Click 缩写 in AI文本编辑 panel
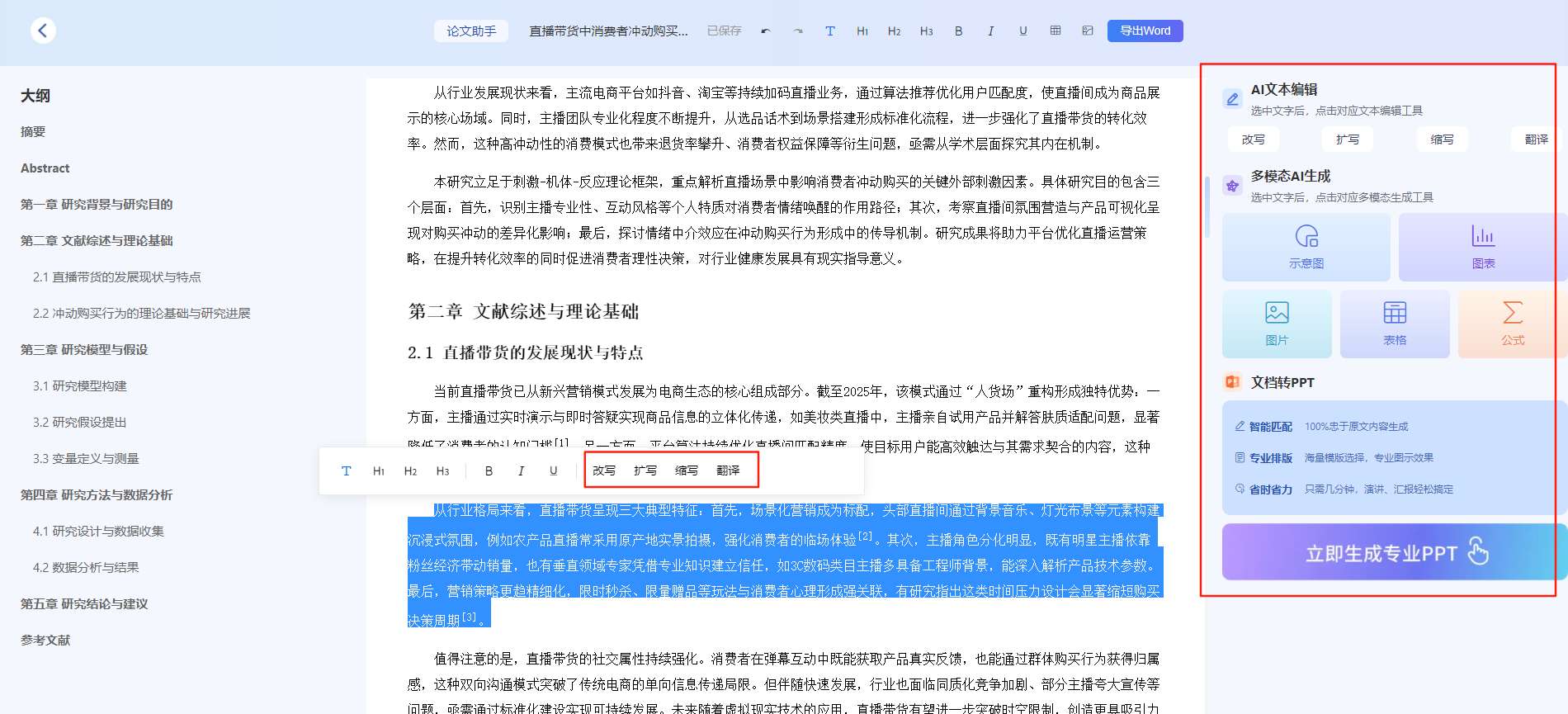Screen dimensions: 1568x714 pyautogui.click(x=1442, y=139)
